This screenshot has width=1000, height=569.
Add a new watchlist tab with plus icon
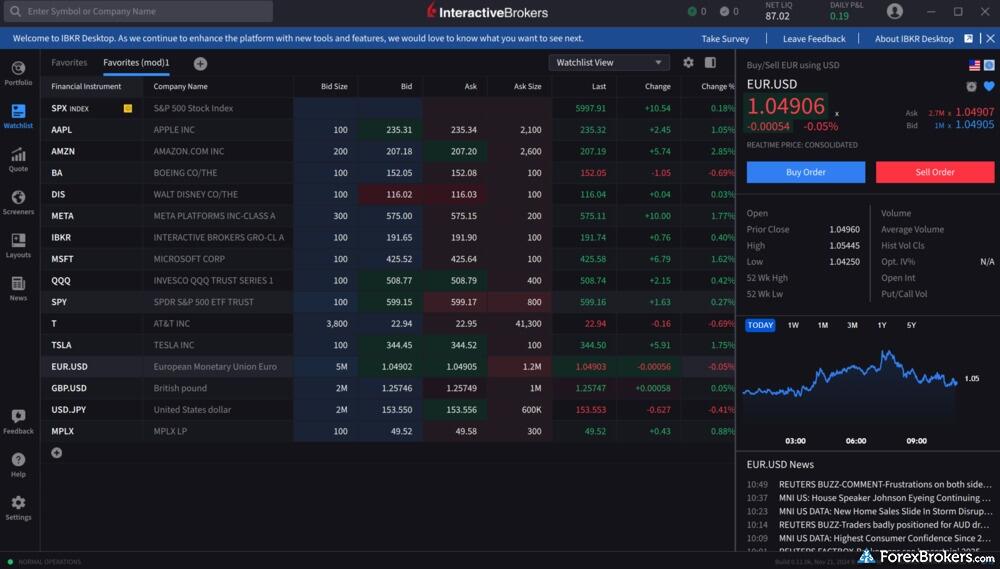(x=200, y=63)
